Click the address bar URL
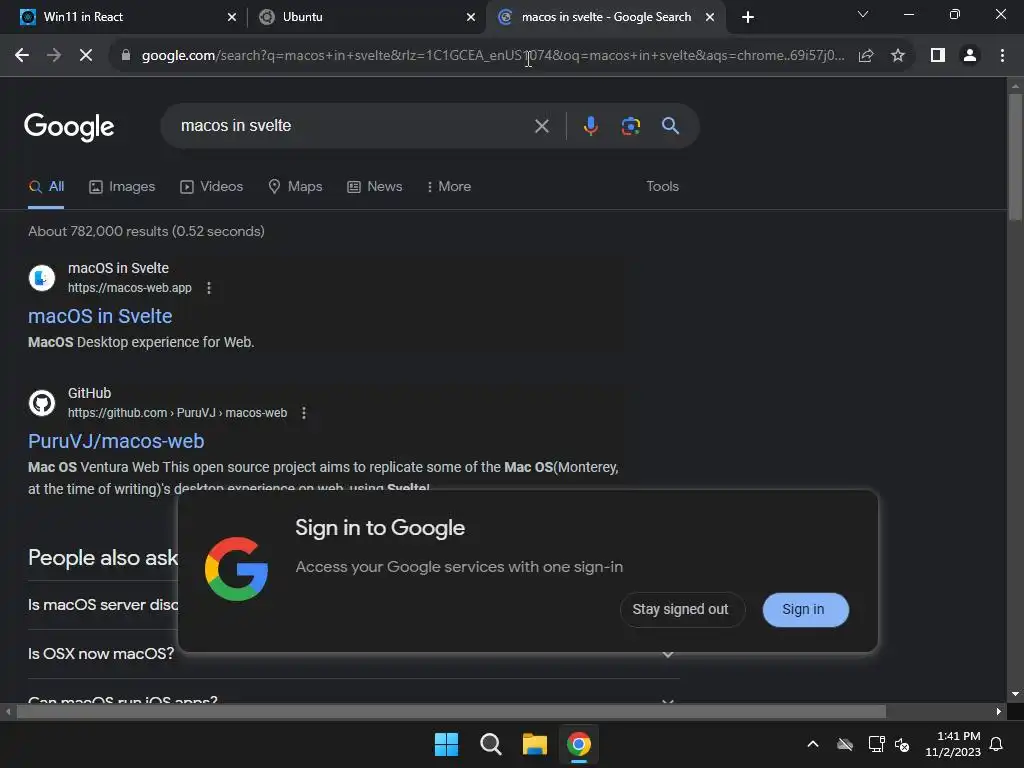This screenshot has width=1024, height=768. (x=492, y=56)
